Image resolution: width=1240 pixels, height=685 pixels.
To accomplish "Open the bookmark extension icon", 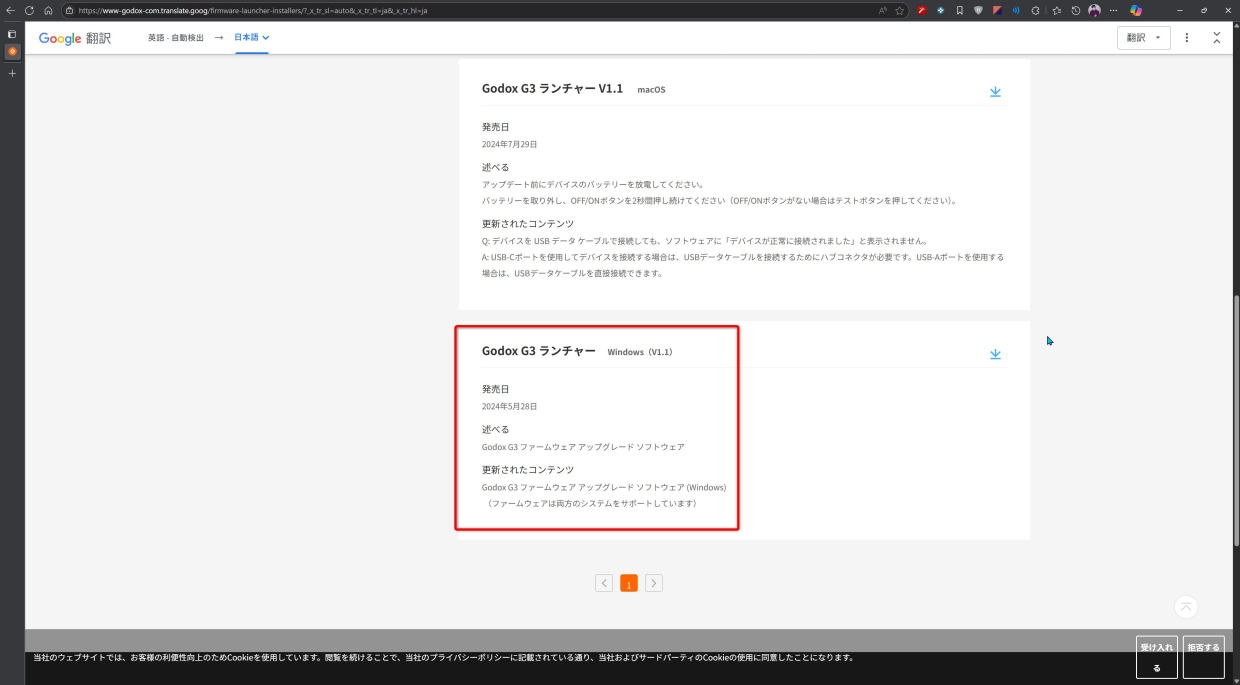I will [x=959, y=10].
